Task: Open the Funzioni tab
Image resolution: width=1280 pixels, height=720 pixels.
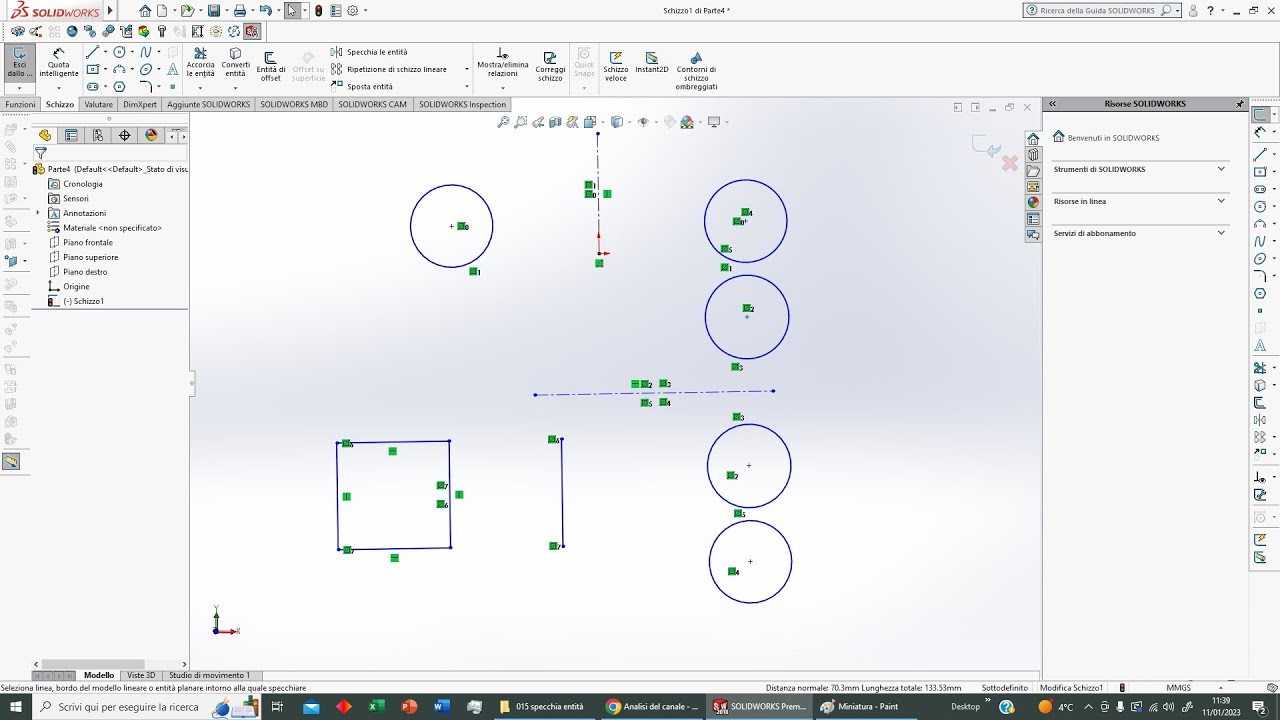Action: (20, 104)
